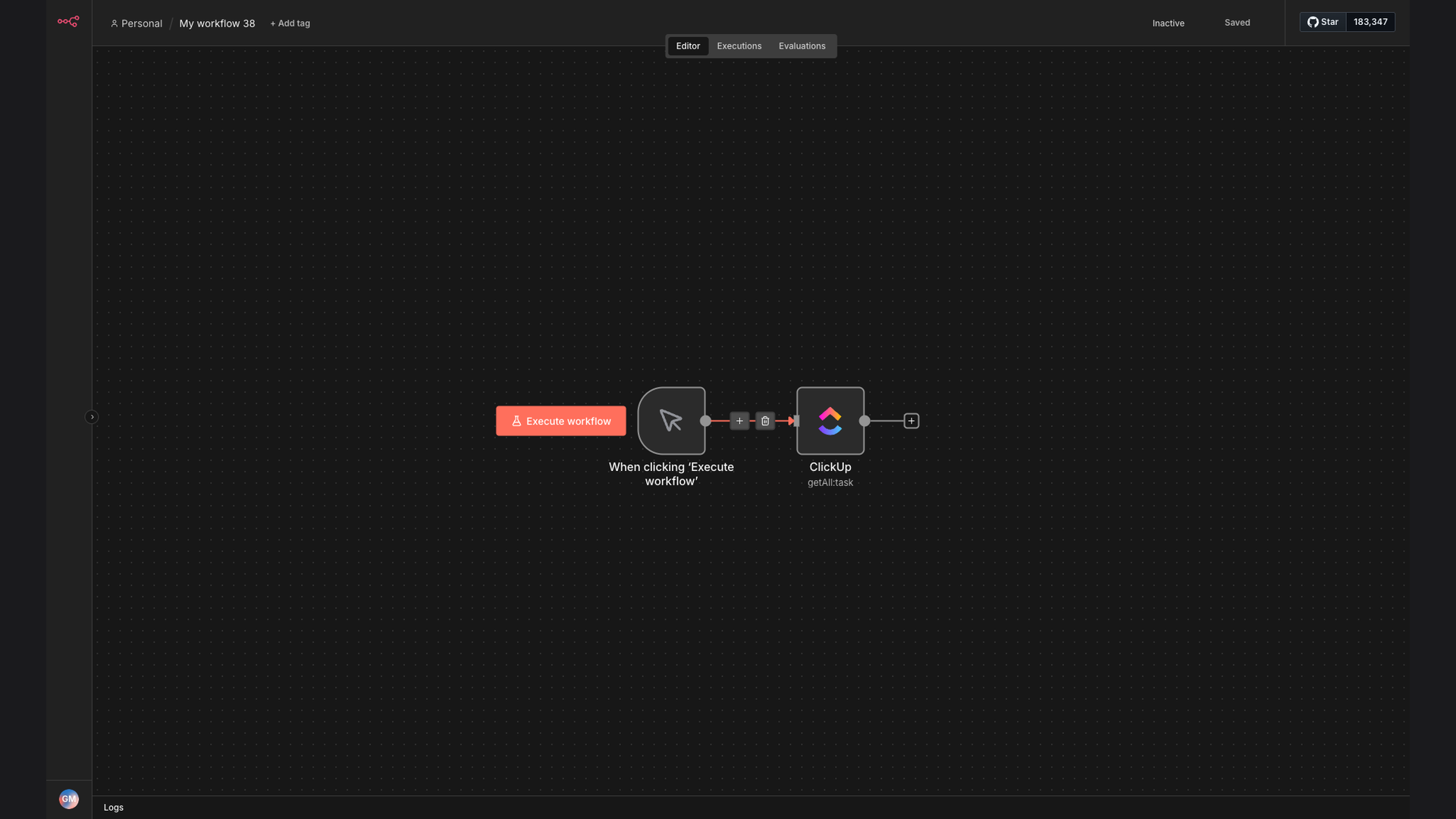Open the GM user avatar menu
The image size is (1456, 819).
69,799
